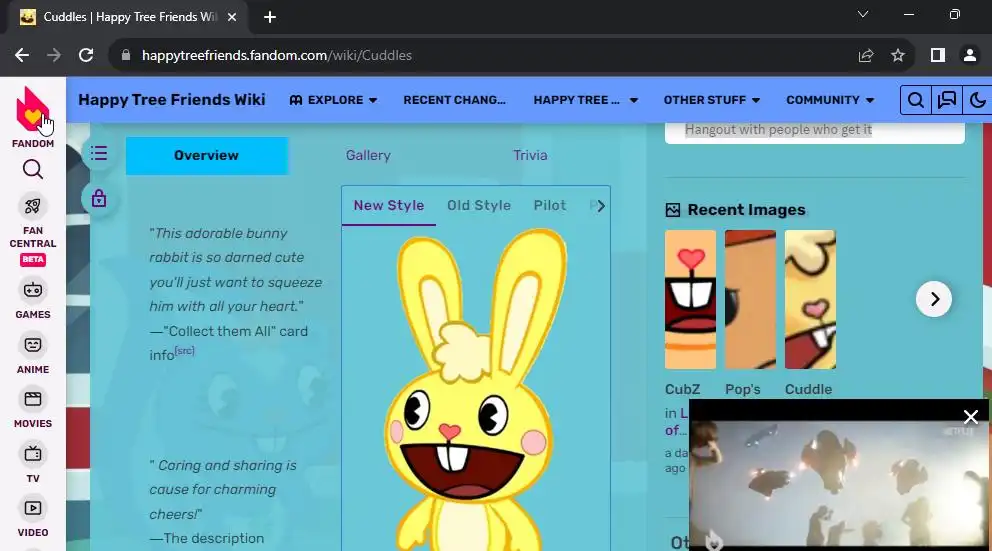This screenshot has height=551, width=992.
Task: Expand the Explore dropdown menu
Action: [333, 100]
